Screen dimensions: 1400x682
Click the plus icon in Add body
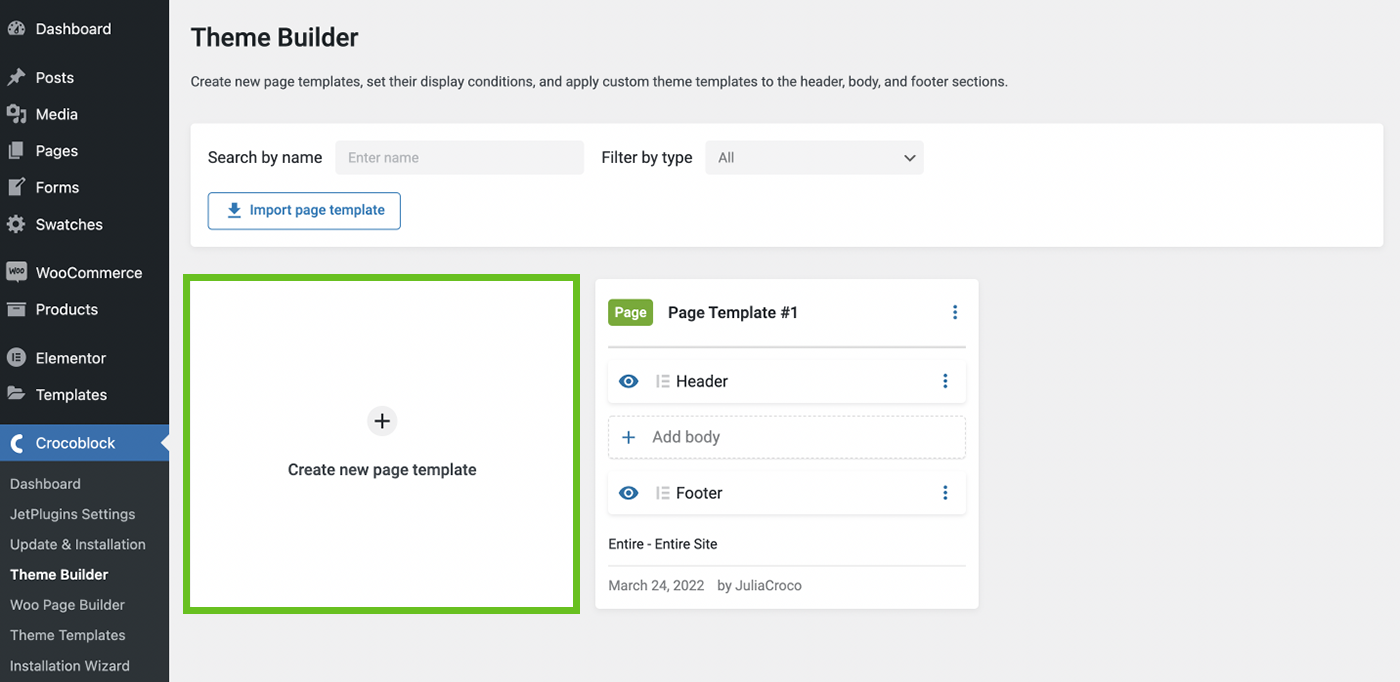coord(629,437)
